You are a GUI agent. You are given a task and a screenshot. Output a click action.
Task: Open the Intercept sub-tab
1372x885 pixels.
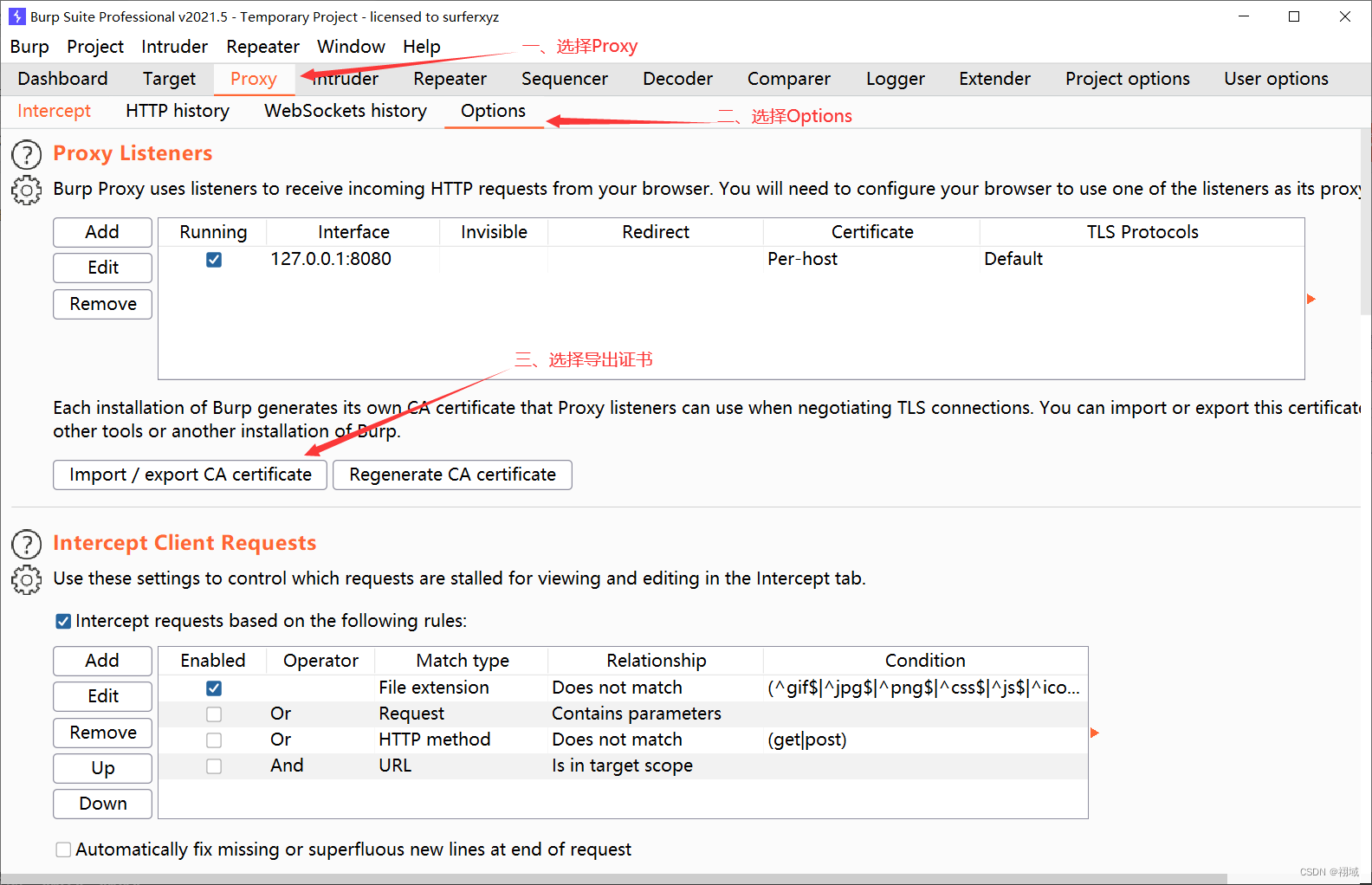tap(54, 111)
